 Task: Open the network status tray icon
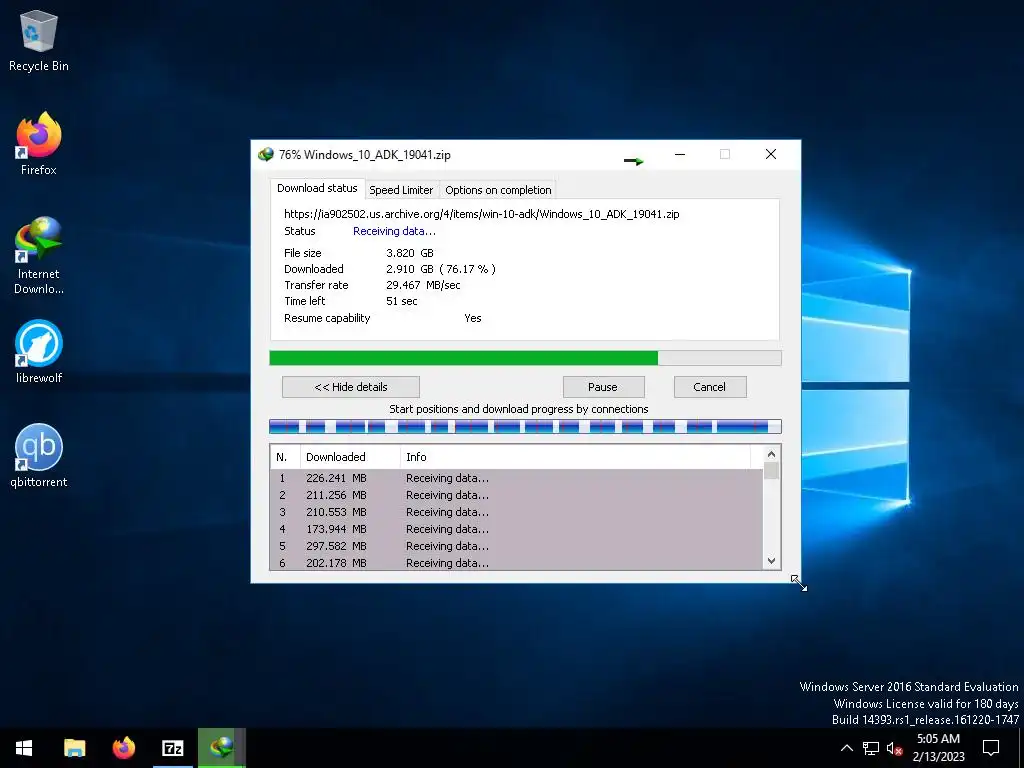pyautogui.click(x=871, y=748)
